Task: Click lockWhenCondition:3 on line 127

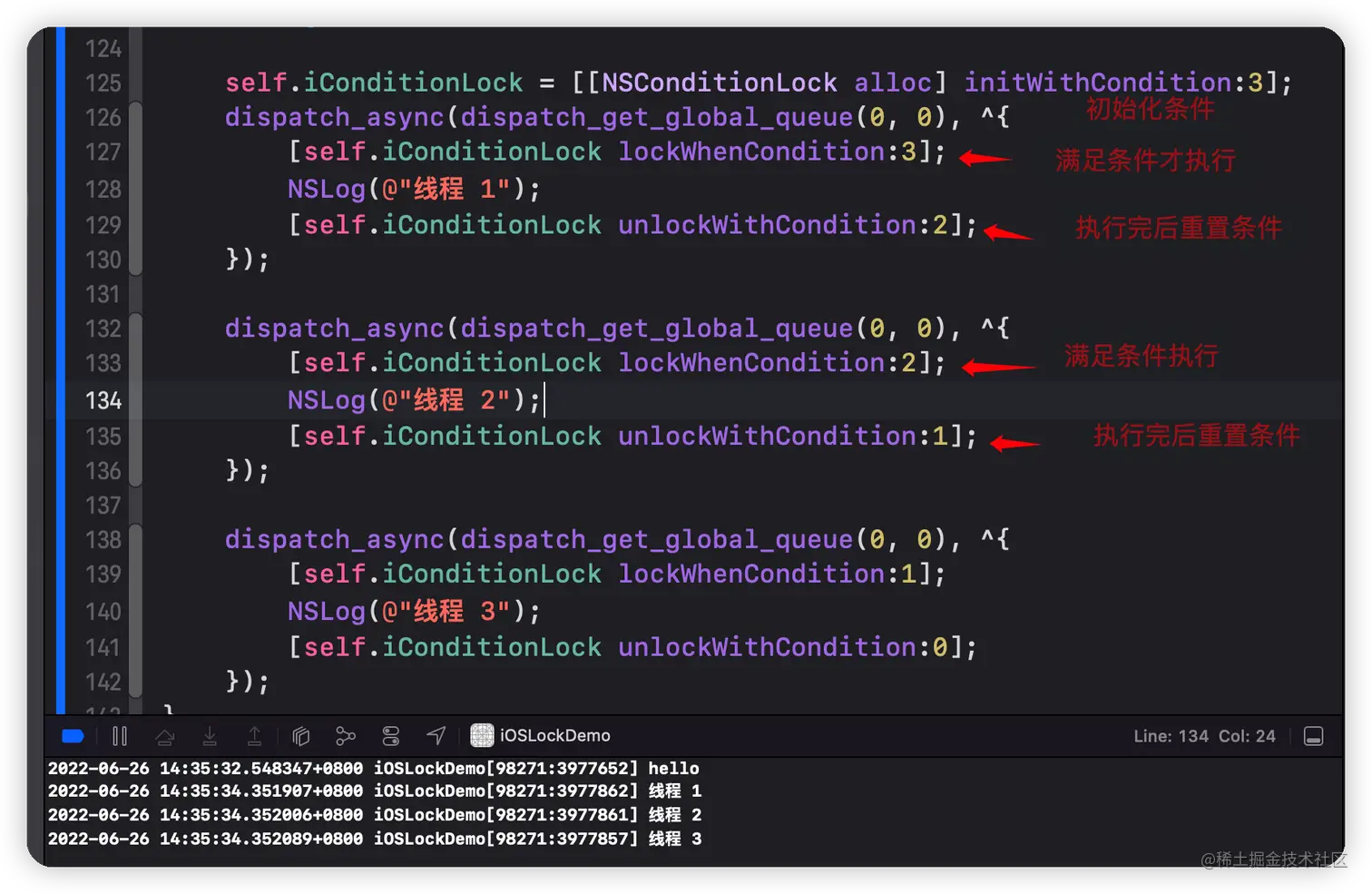Action: click(767, 152)
